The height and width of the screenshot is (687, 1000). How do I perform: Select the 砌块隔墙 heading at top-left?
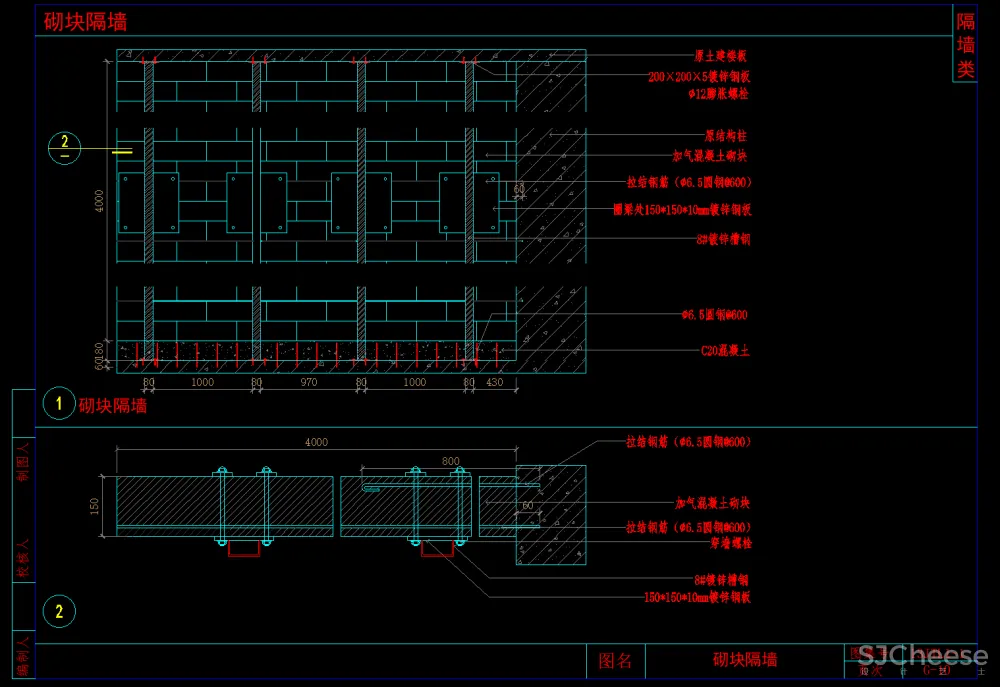pyautogui.click(x=85, y=22)
